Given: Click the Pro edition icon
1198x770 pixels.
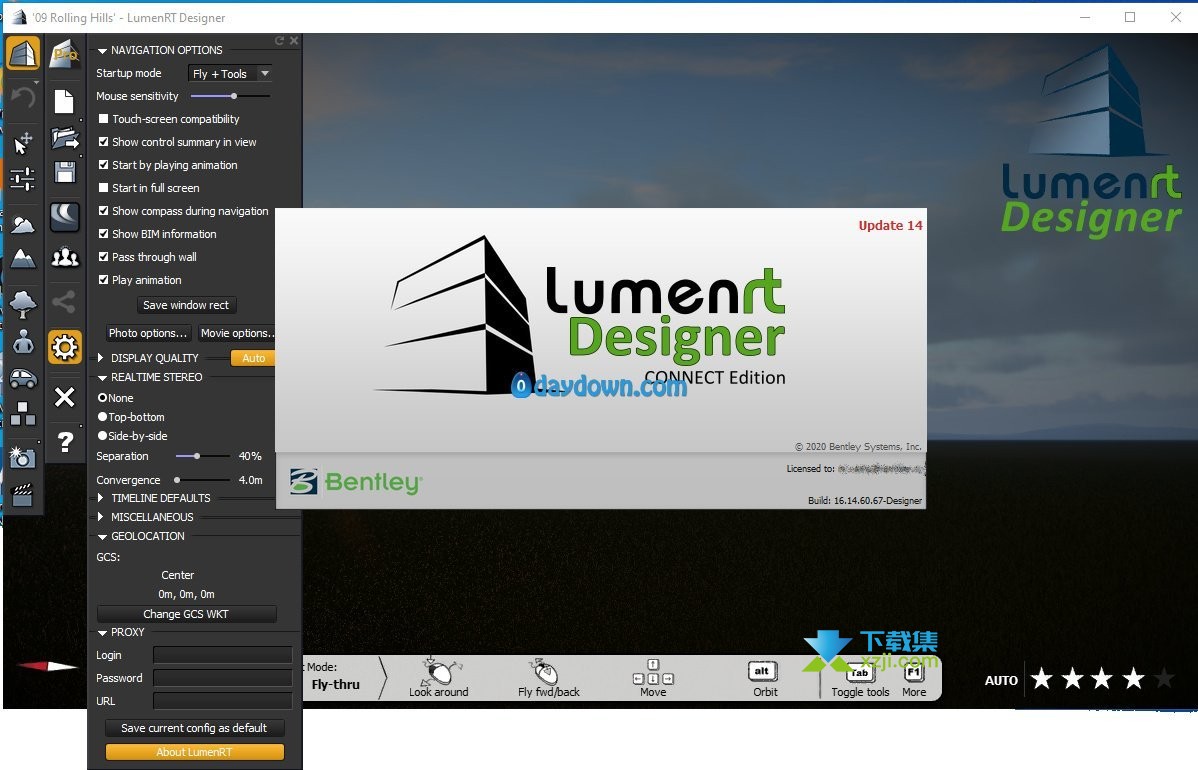Looking at the screenshot, I should [65, 53].
